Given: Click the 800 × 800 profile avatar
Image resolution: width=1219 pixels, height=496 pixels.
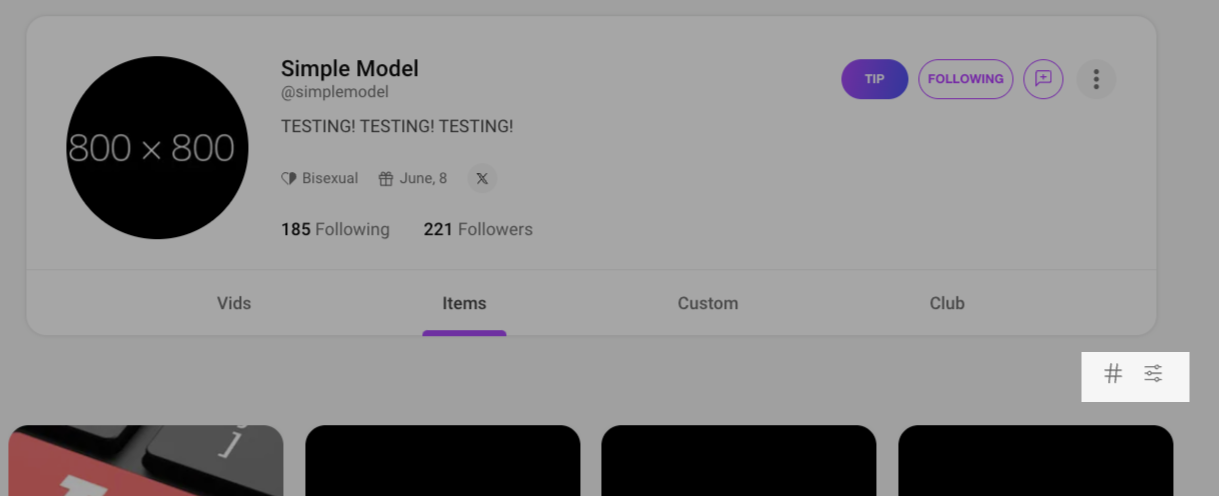Looking at the screenshot, I should coord(157,148).
